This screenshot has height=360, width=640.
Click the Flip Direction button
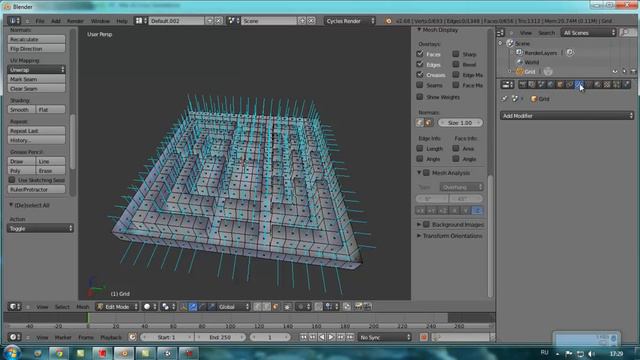pyautogui.click(x=36, y=49)
